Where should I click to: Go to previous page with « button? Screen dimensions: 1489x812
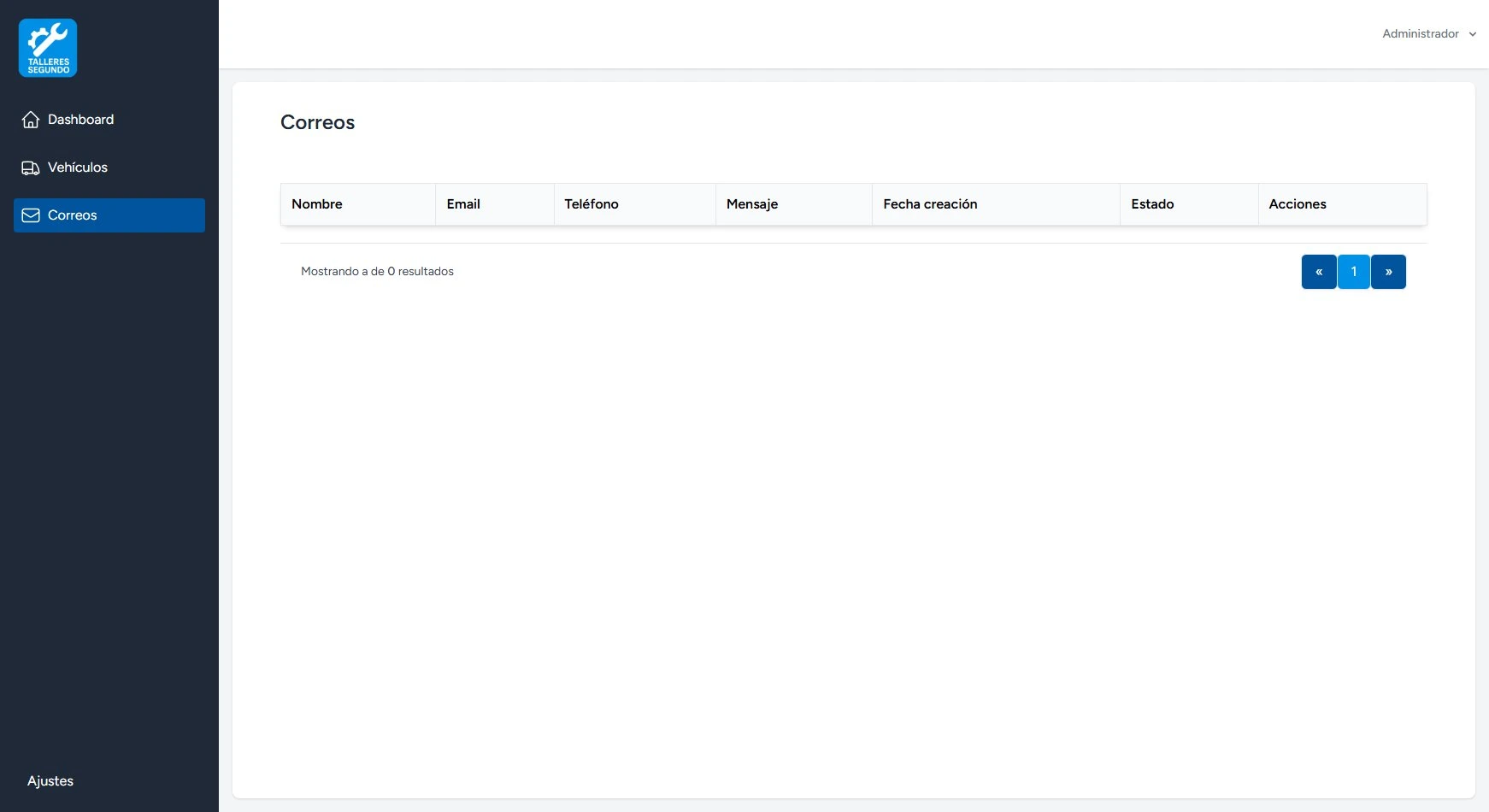[x=1319, y=272]
